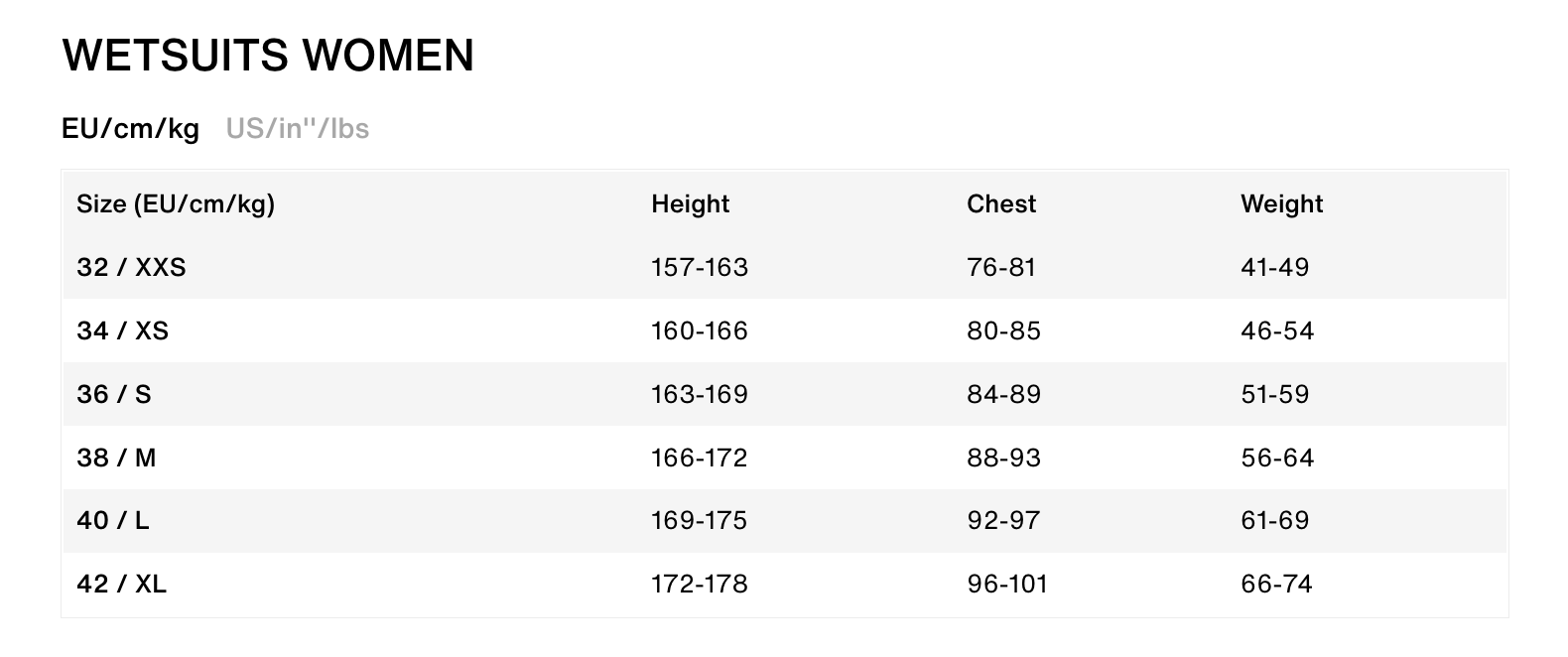Click the Height column header
The width and height of the screenshot is (1568, 657).
pyautogui.click(x=690, y=203)
